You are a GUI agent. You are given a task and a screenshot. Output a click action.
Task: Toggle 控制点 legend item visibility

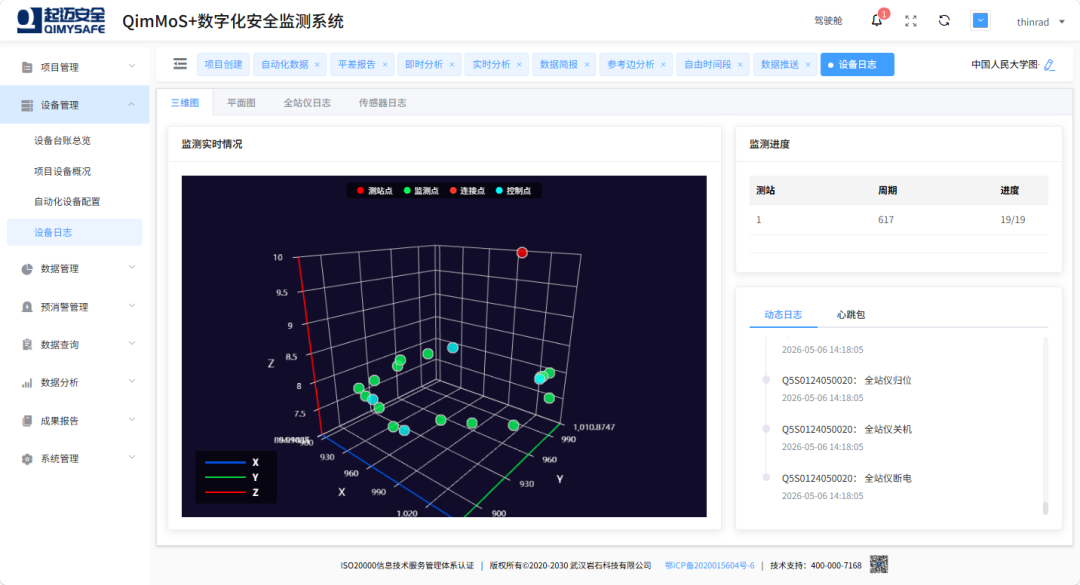[x=513, y=191]
